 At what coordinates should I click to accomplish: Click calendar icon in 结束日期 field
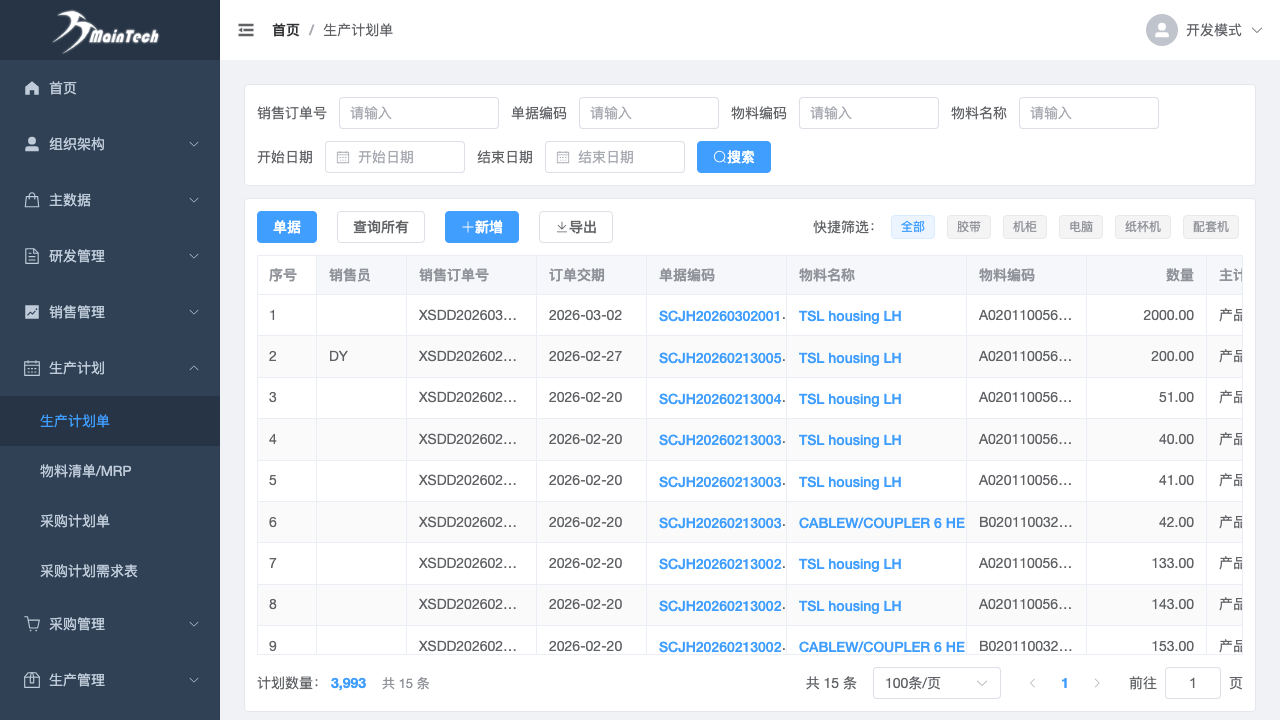563,157
